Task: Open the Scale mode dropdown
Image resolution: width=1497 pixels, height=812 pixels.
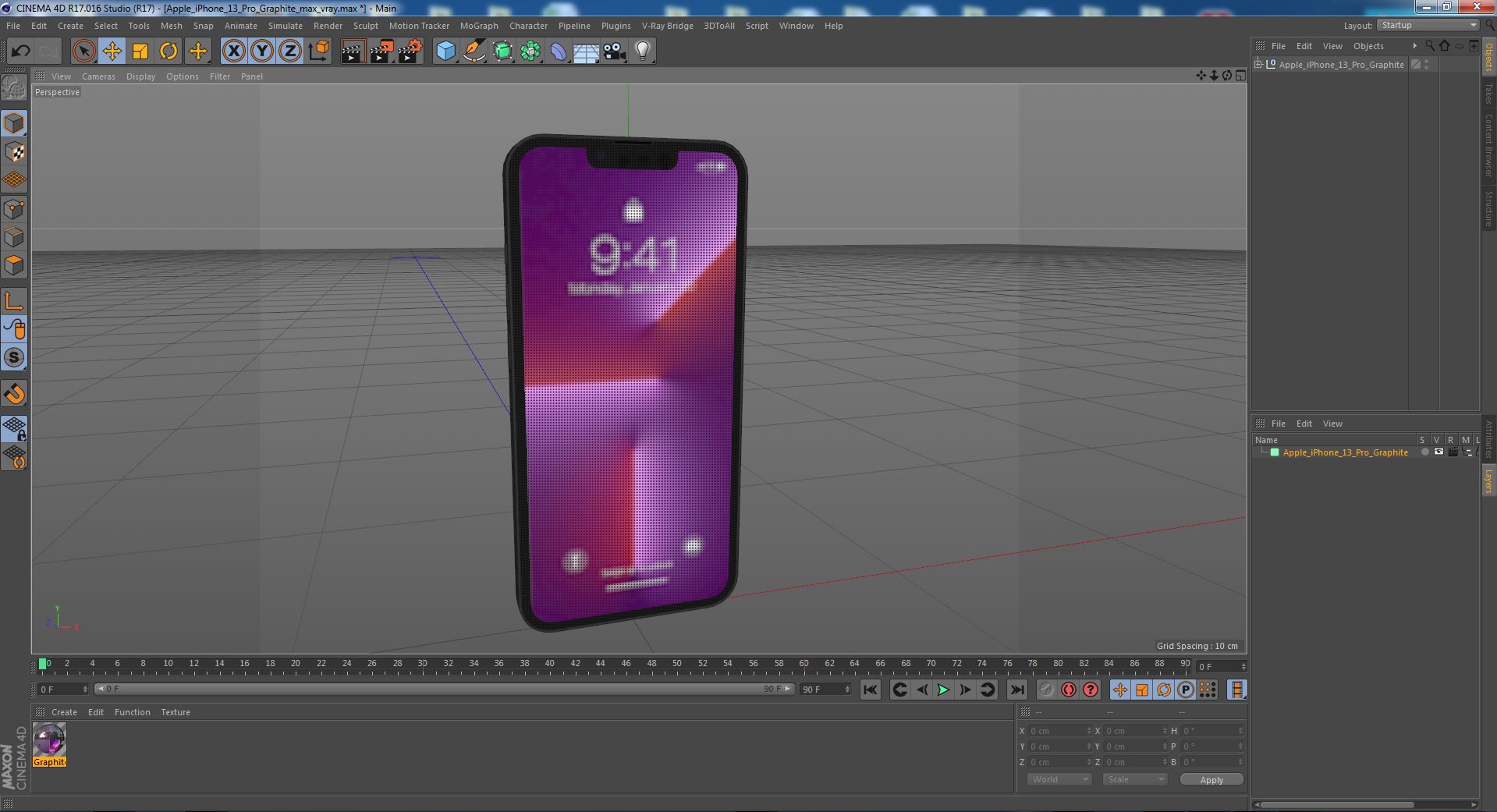Action: point(1134,779)
